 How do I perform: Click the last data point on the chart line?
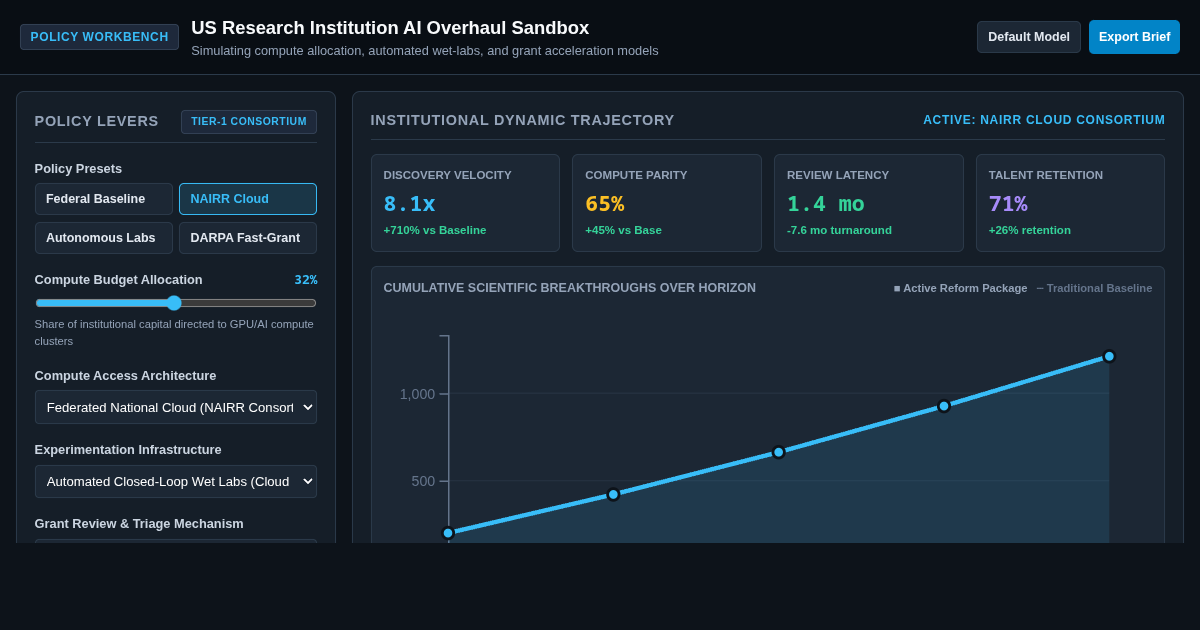click(x=1109, y=356)
